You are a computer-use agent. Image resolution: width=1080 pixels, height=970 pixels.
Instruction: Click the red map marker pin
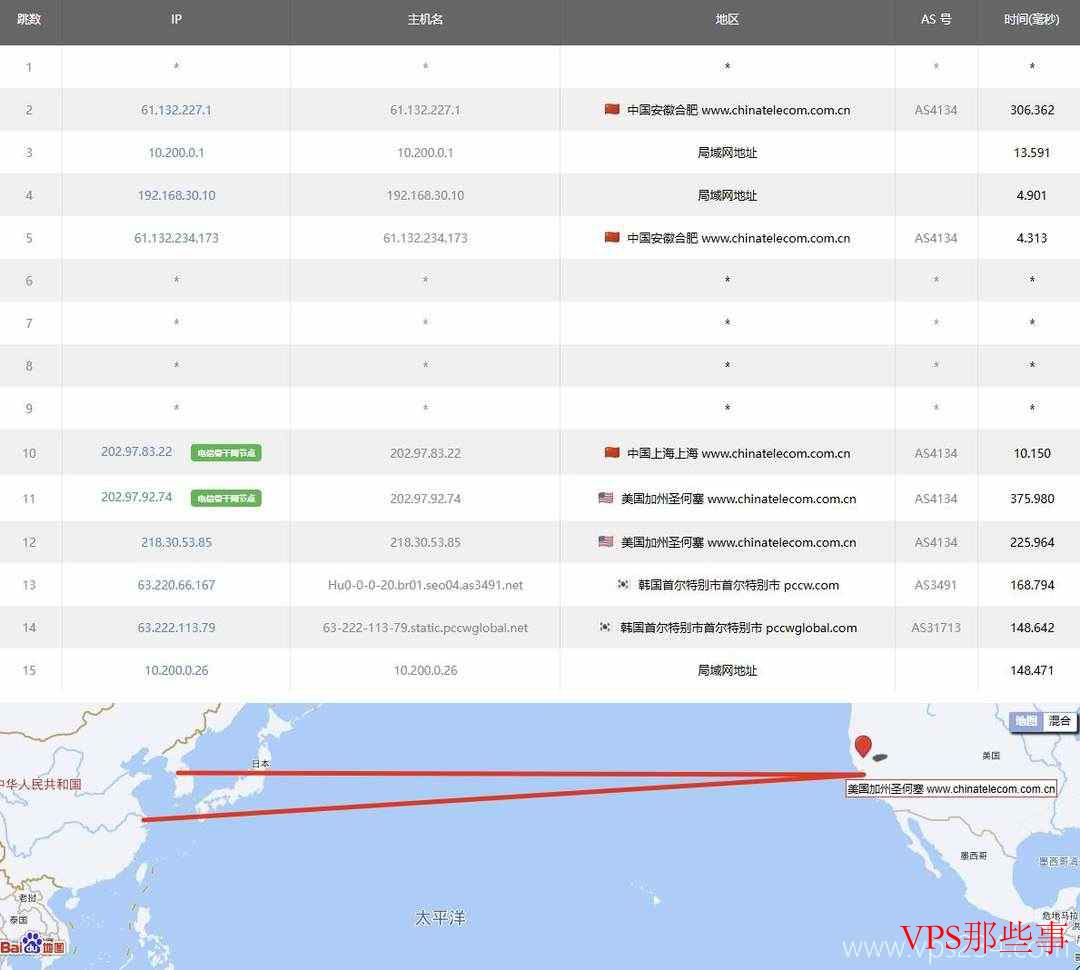(863, 747)
